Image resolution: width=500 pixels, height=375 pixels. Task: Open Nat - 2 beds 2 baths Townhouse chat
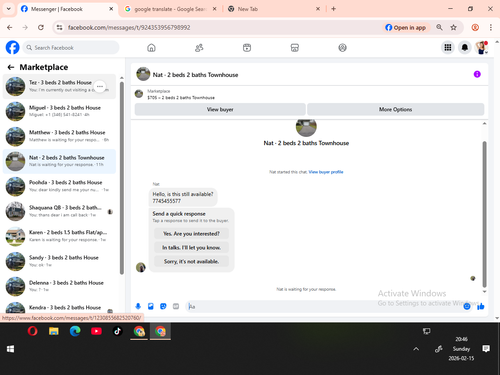pyautogui.click(x=59, y=161)
